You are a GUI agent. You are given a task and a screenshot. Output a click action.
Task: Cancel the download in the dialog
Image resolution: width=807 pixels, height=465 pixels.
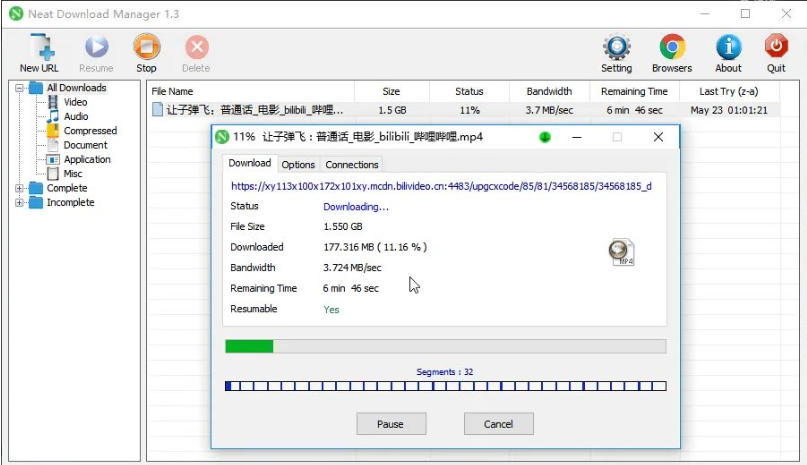[x=498, y=424]
